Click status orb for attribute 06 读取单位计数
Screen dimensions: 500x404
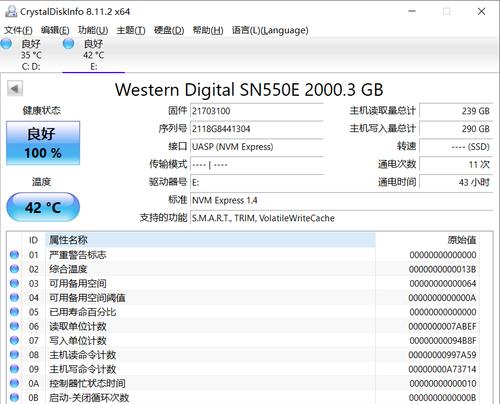coord(14,326)
